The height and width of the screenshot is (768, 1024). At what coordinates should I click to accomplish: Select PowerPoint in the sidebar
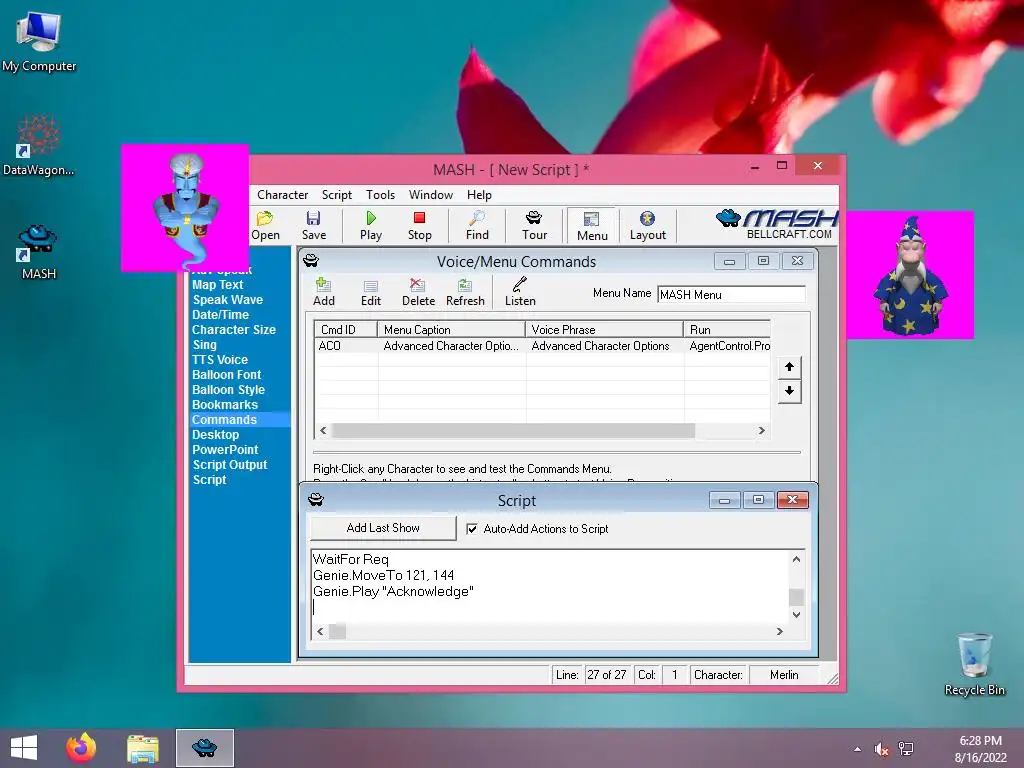click(x=225, y=450)
